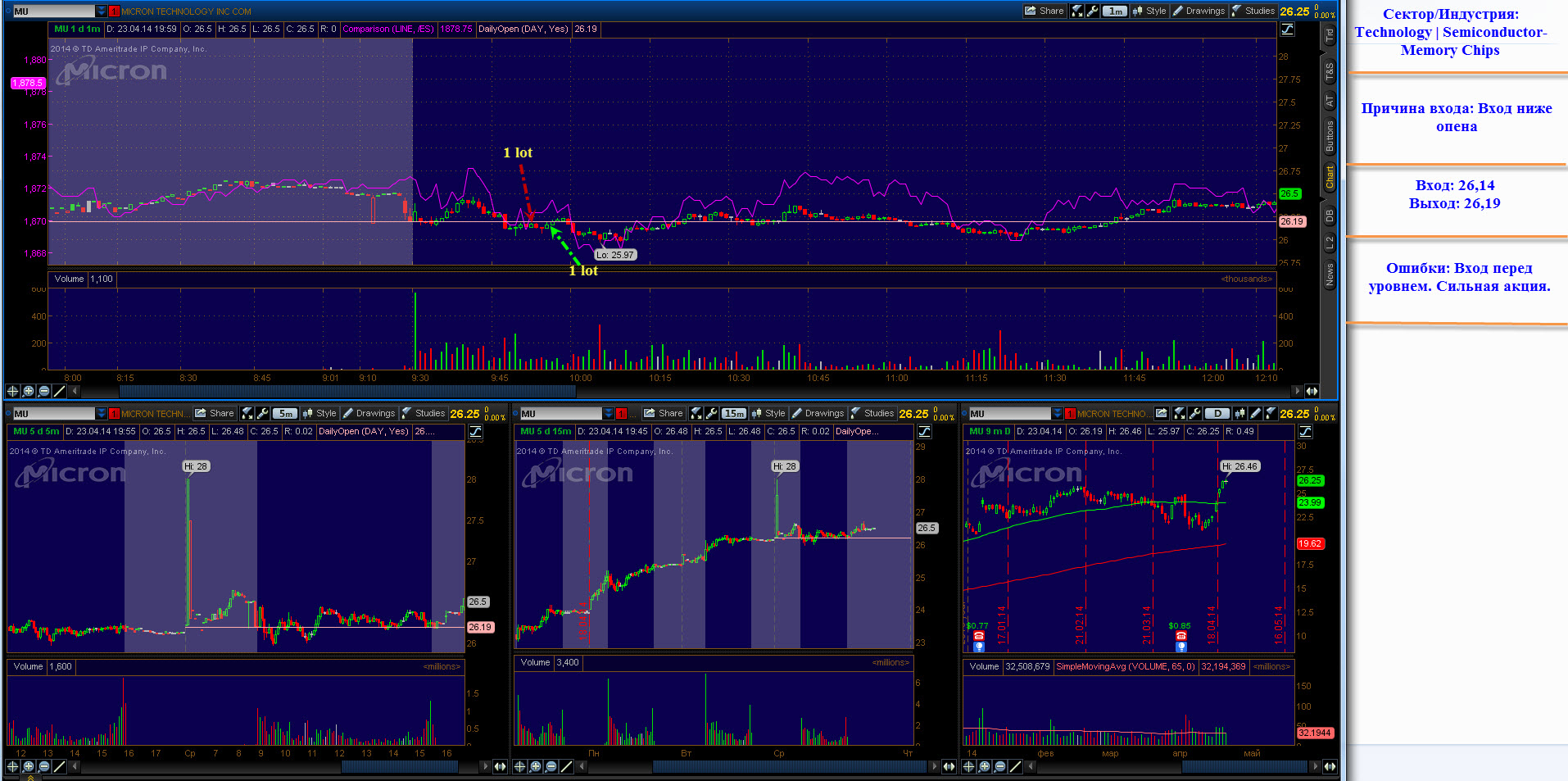1568x781 pixels.
Task: Open the L2 sidebar tab
Action: click(x=1329, y=243)
